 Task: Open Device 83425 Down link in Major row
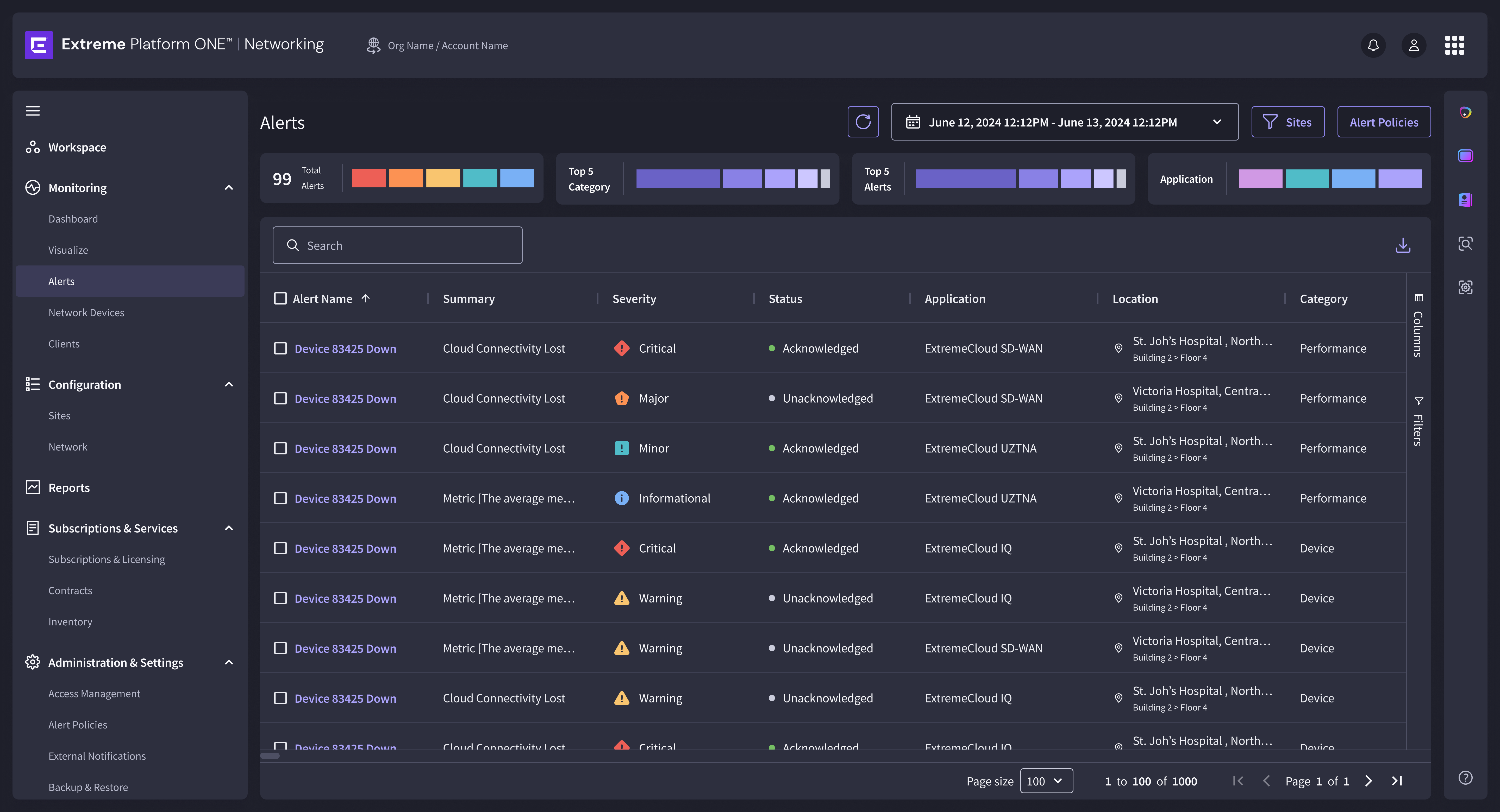pos(345,399)
